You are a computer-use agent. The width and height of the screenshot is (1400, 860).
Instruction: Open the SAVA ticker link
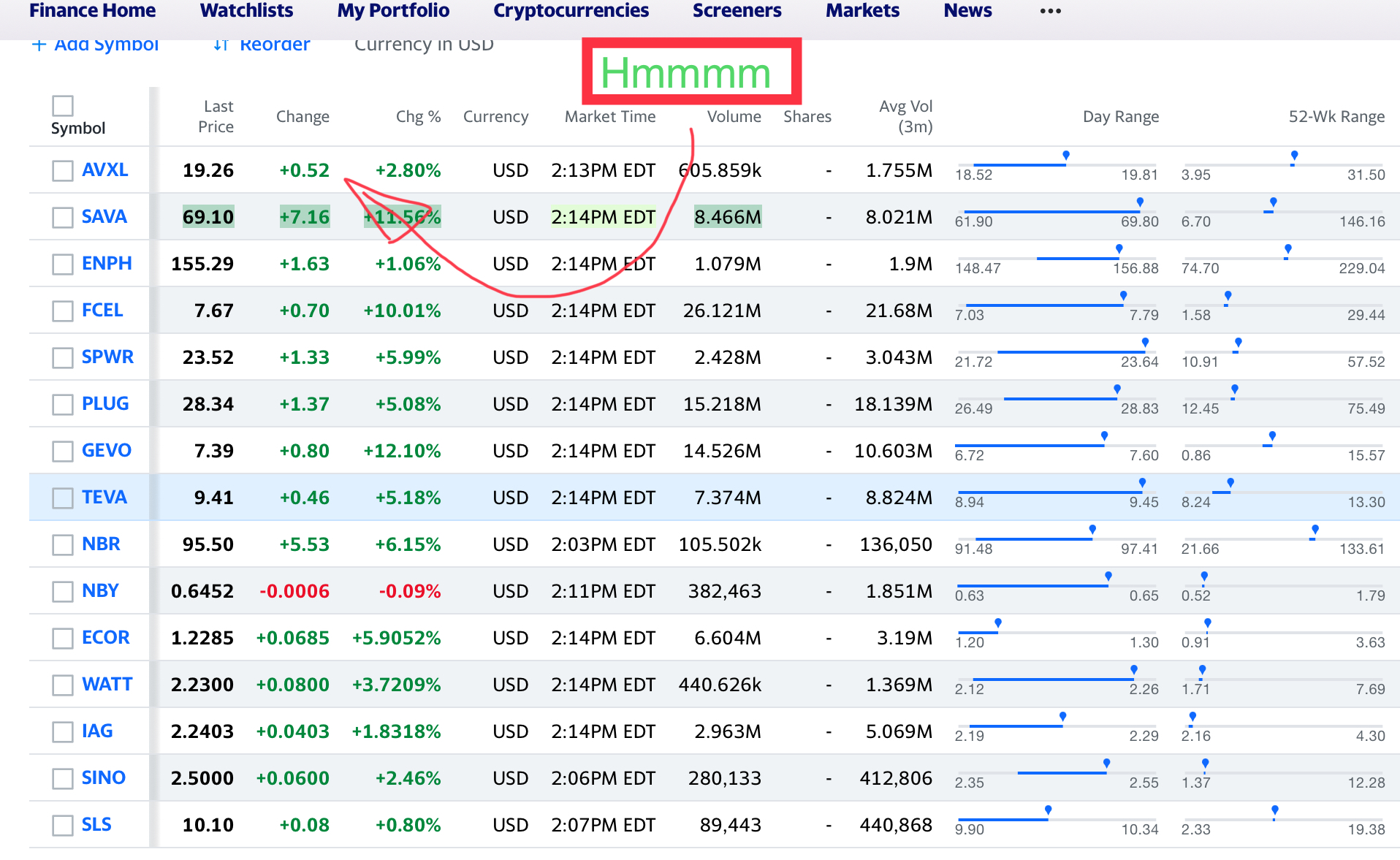pyautogui.click(x=104, y=217)
